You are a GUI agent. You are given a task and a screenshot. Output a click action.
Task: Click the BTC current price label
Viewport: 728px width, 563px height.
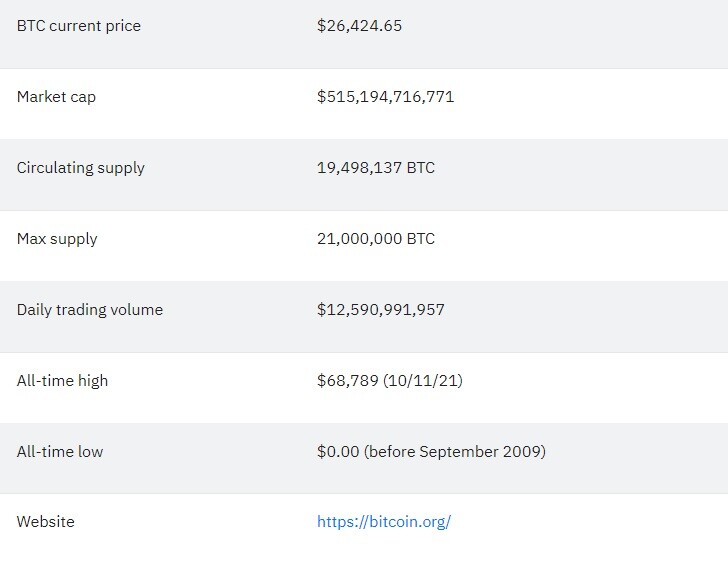click(78, 26)
